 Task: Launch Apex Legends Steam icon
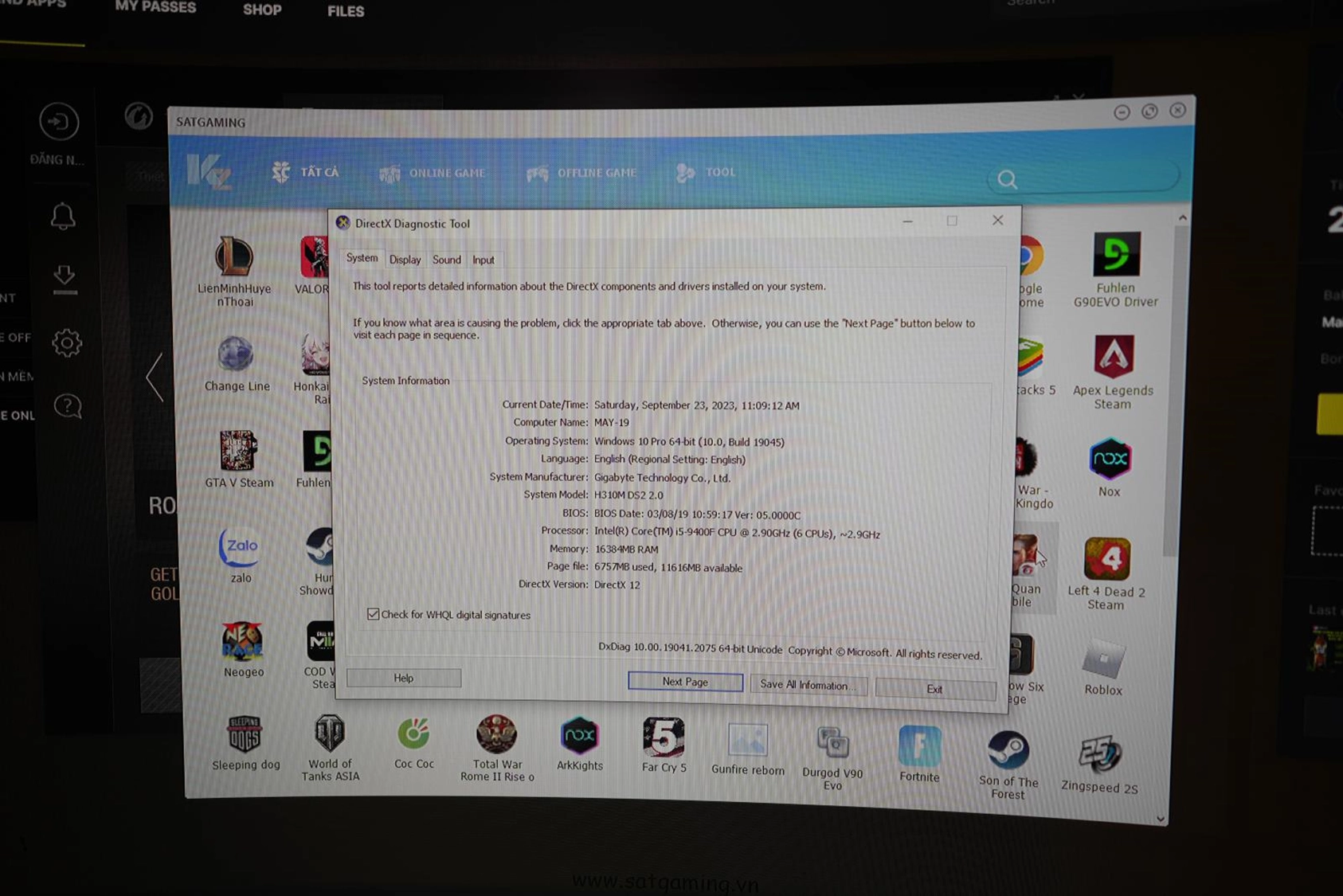pos(1113,356)
